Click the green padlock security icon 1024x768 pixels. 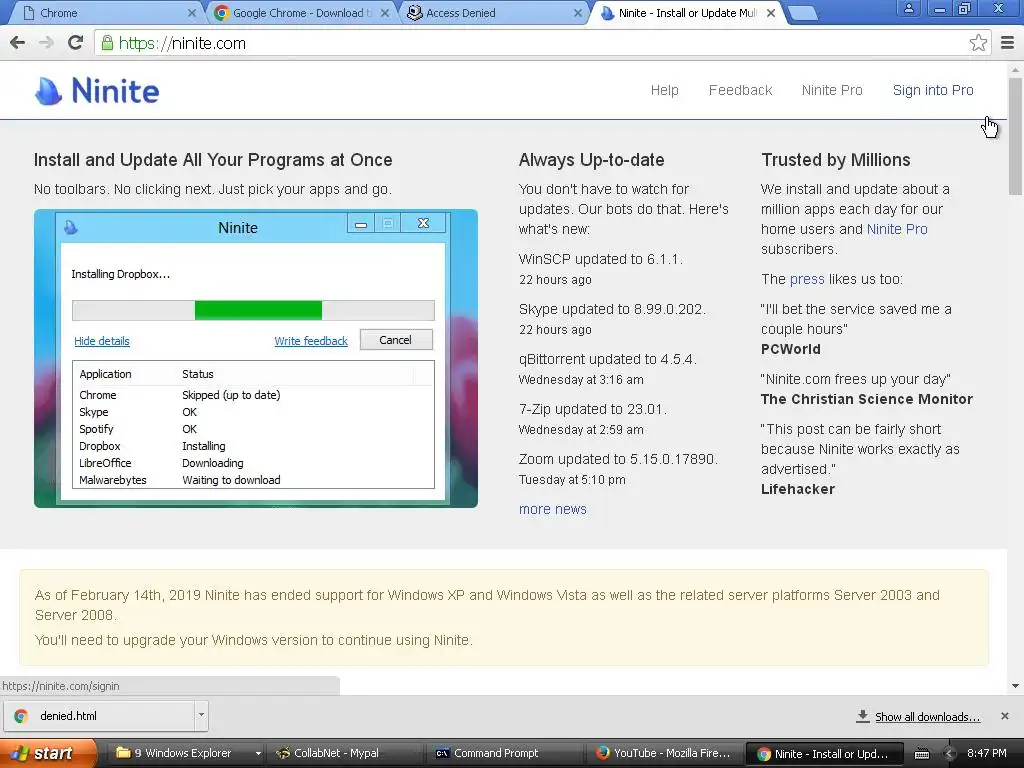click(107, 43)
